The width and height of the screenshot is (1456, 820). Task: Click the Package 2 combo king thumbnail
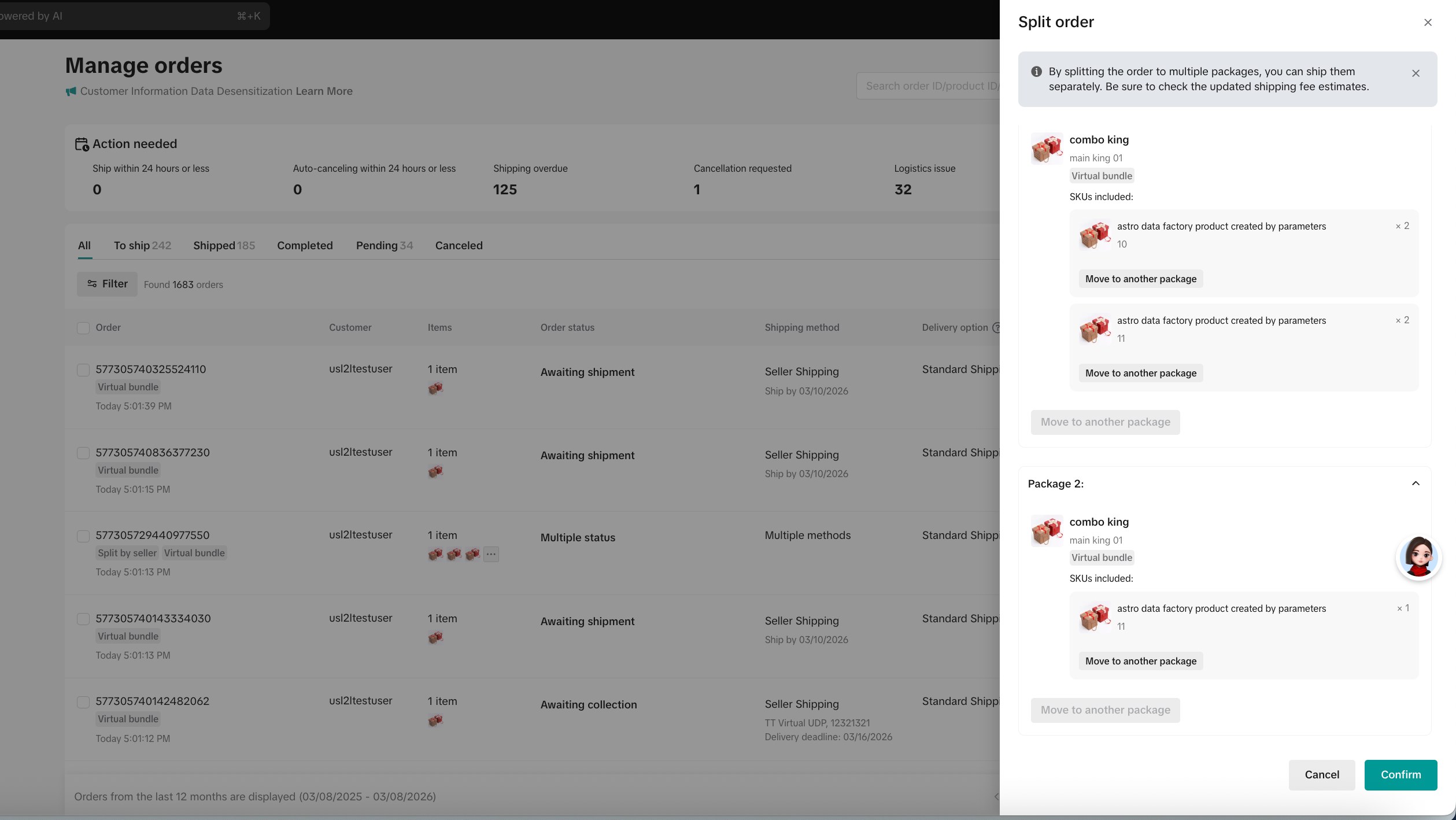point(1047,530)
